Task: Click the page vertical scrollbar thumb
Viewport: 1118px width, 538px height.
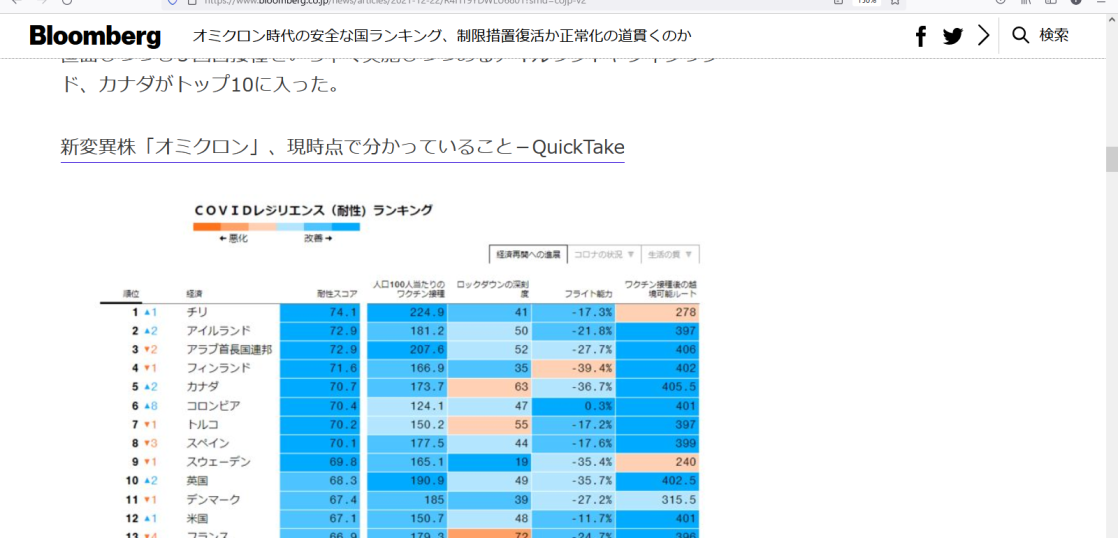Action: (x=1110, y=159)
